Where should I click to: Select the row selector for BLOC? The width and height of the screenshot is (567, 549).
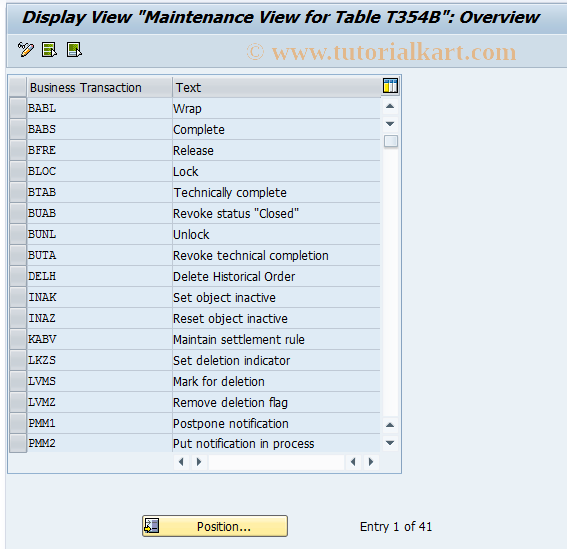click(x=18, y=171)
